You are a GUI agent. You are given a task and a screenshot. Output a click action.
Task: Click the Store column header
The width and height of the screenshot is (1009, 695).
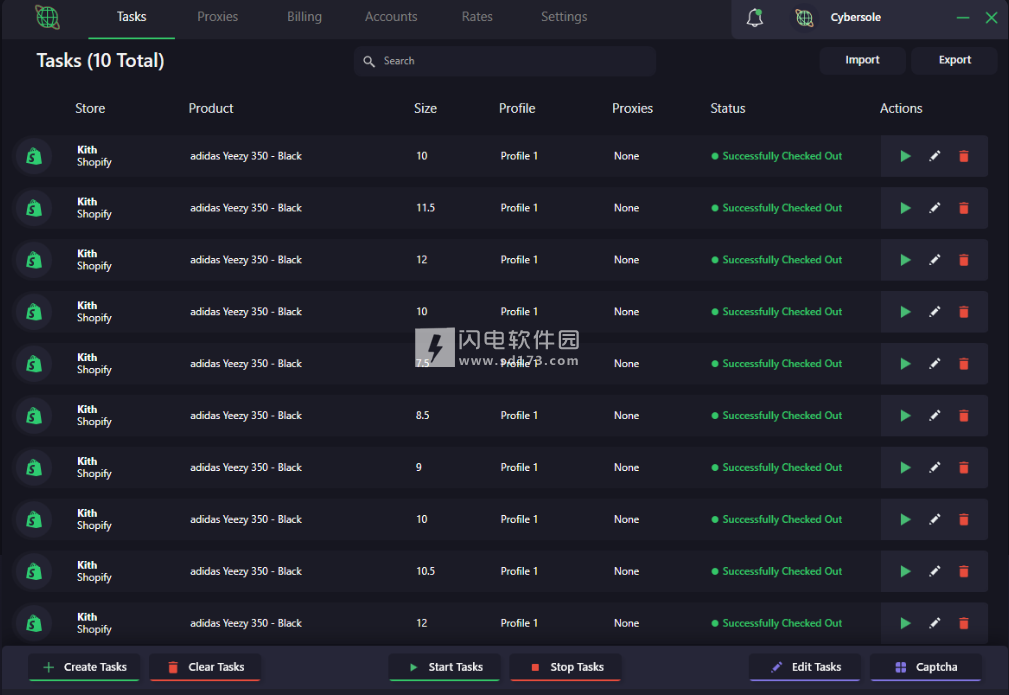[90, 108]
